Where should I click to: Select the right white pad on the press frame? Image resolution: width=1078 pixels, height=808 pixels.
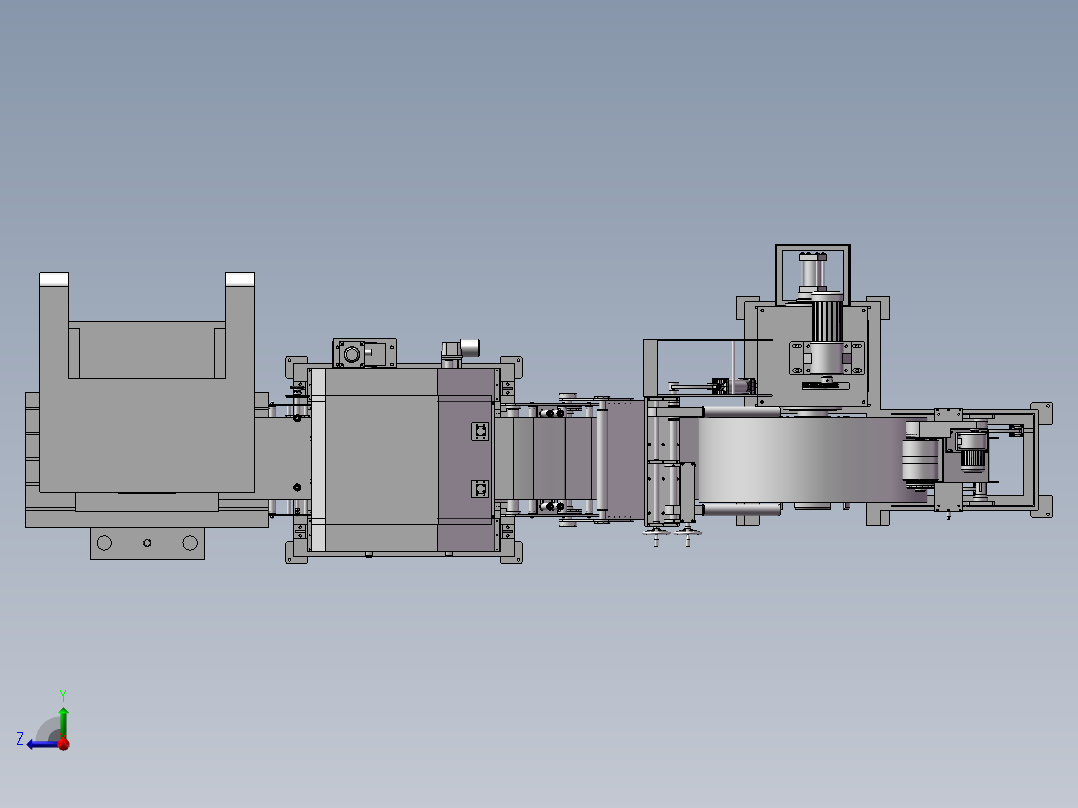pos(240,279)
